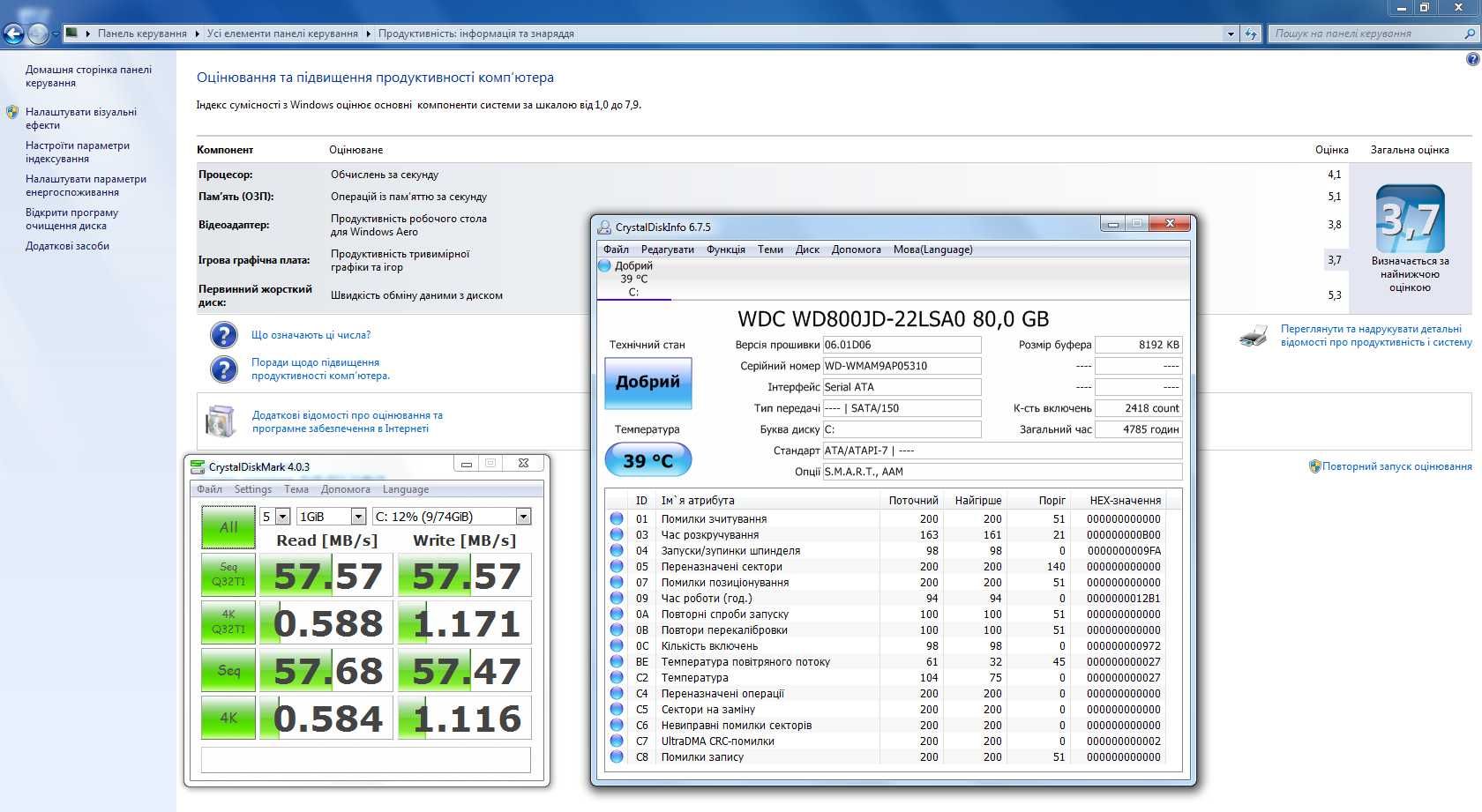Click the empty comment box in CrystalDiskMark
This screenshot has height=812, width=1482.
366,759
